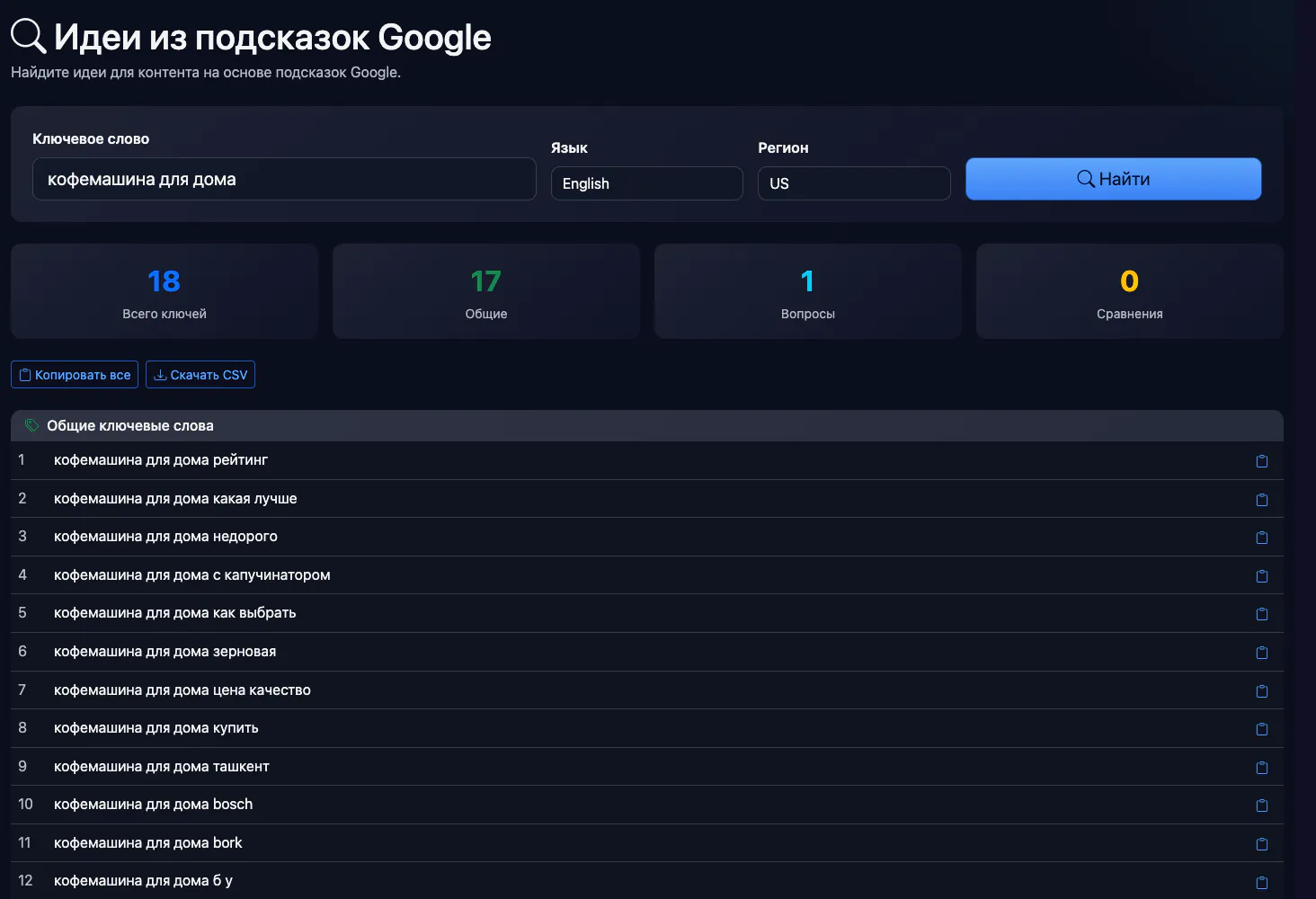Viewport: 1316px width, 899px height.
Task: Open the Язык language dropdown
Action: [x=647, y=183]
